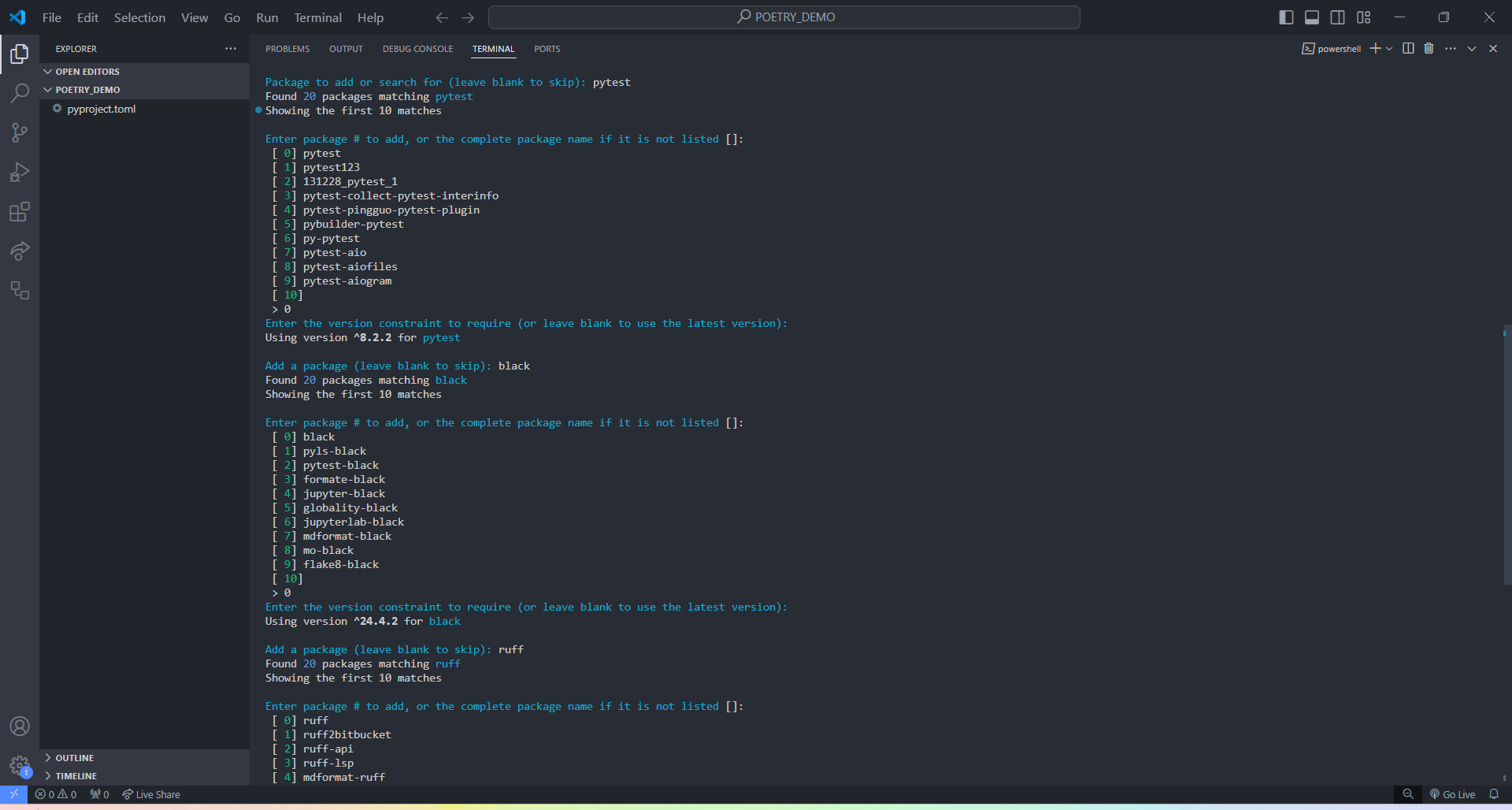
Task: Open the Extensions view
Action: tap(19, 212)
